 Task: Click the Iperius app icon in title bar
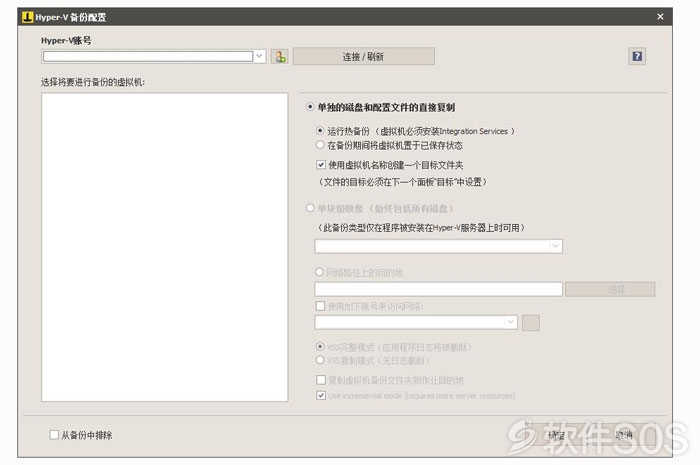pyautogui.click(x=28, y=17)
